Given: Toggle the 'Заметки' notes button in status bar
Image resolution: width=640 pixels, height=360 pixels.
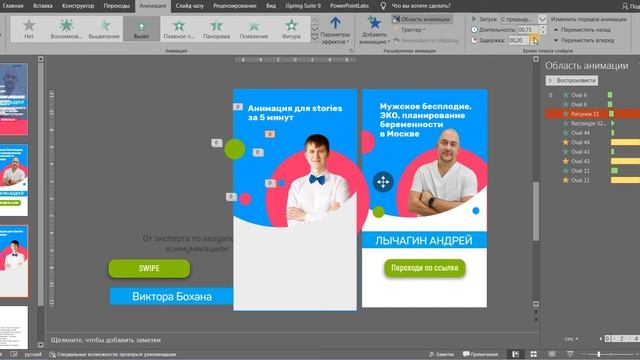Looking at the screenshot, I should (x=441, y=354).
